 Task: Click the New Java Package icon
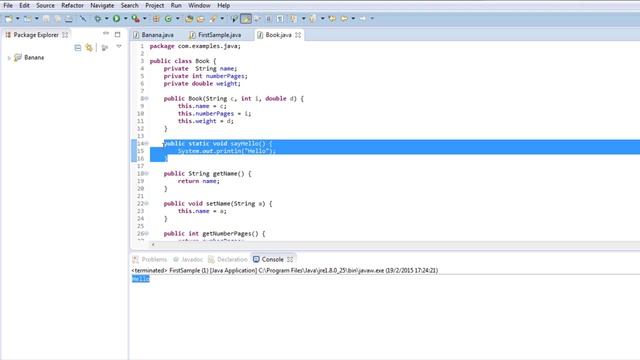[156, 19]
